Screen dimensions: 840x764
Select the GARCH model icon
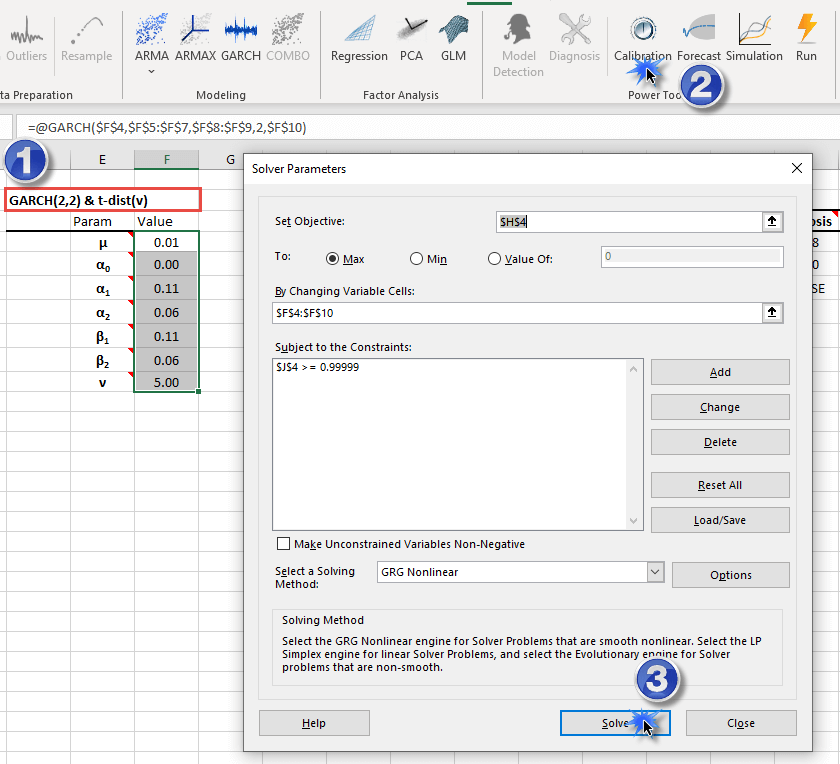tap(241, 36)
